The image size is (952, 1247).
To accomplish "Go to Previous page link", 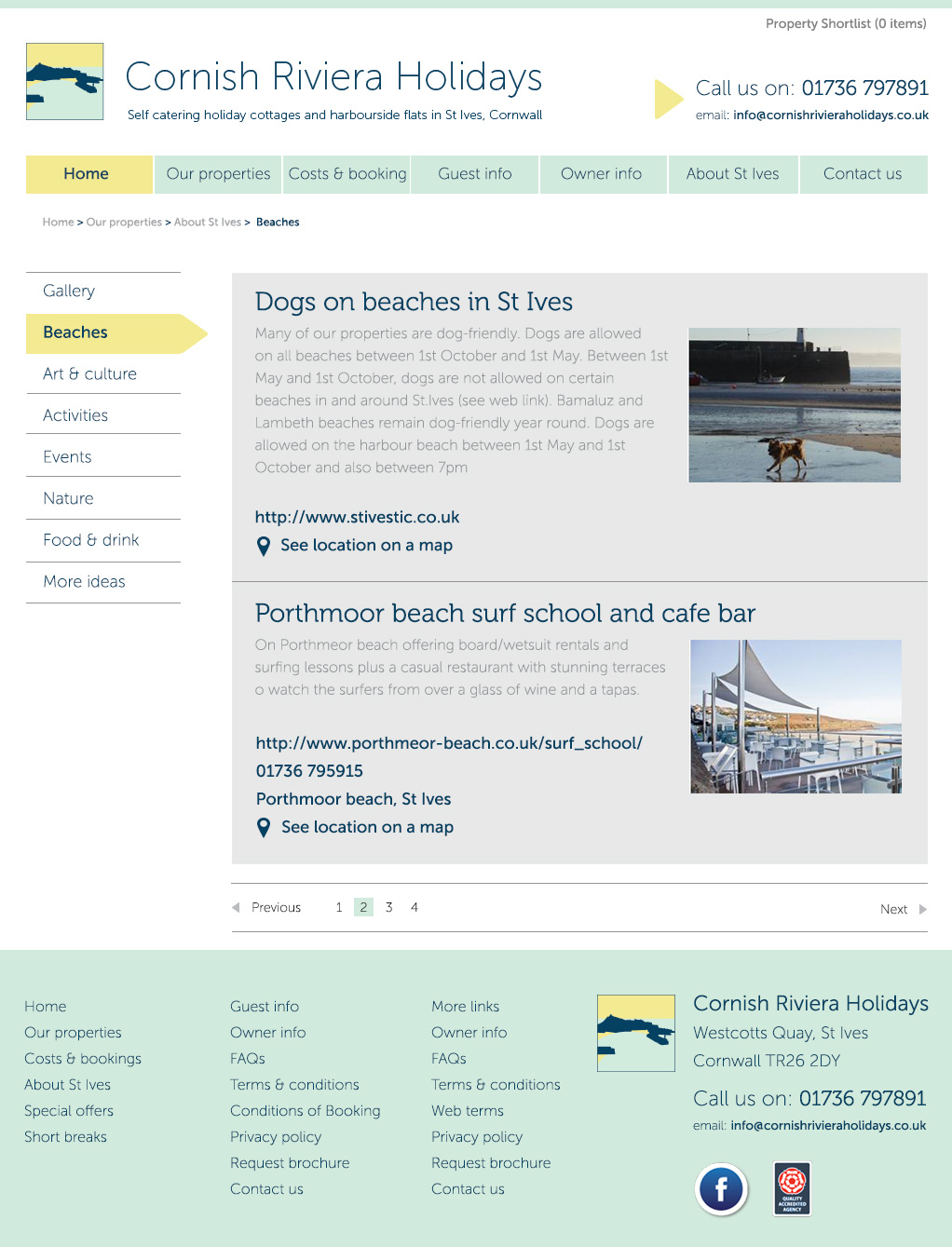I will pos(276,907).
